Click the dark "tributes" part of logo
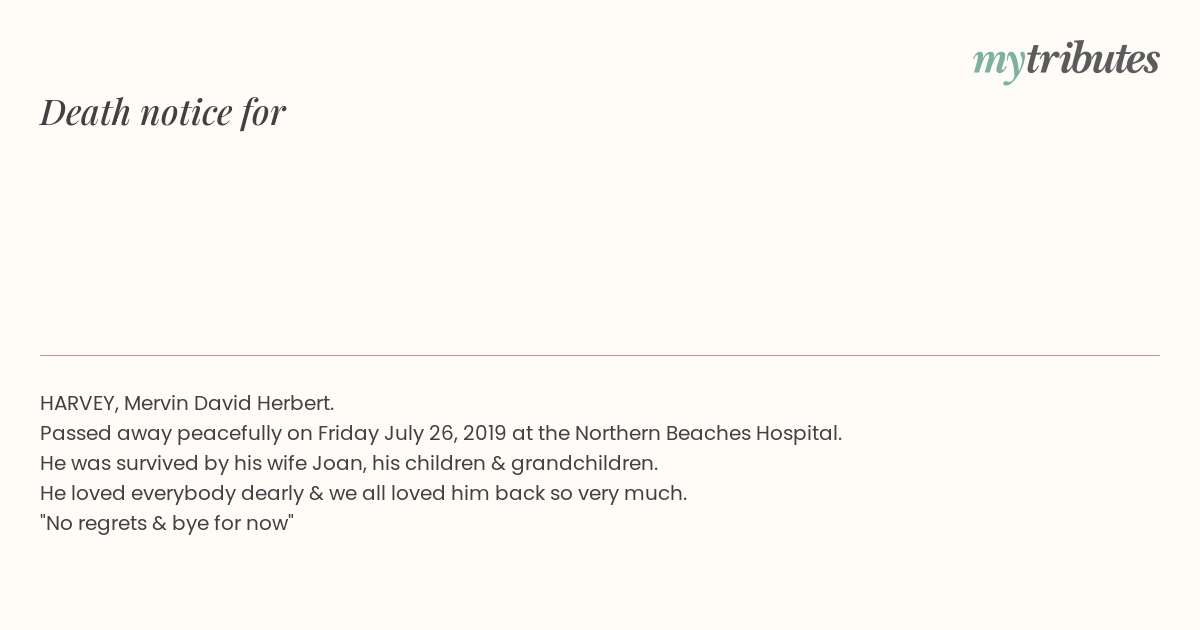The height and width of the screenshot is (630, 1200). tap(1093, 58)
